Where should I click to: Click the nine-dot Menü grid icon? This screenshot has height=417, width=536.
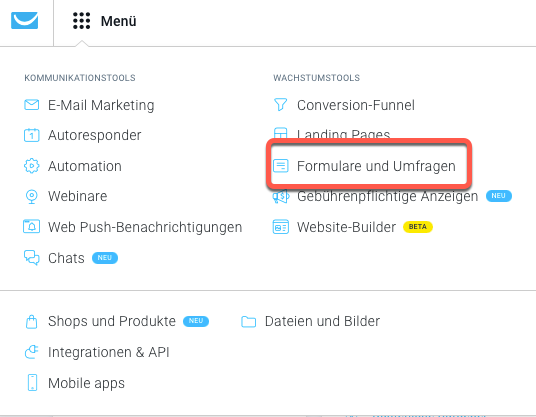(x=82, y=21)
